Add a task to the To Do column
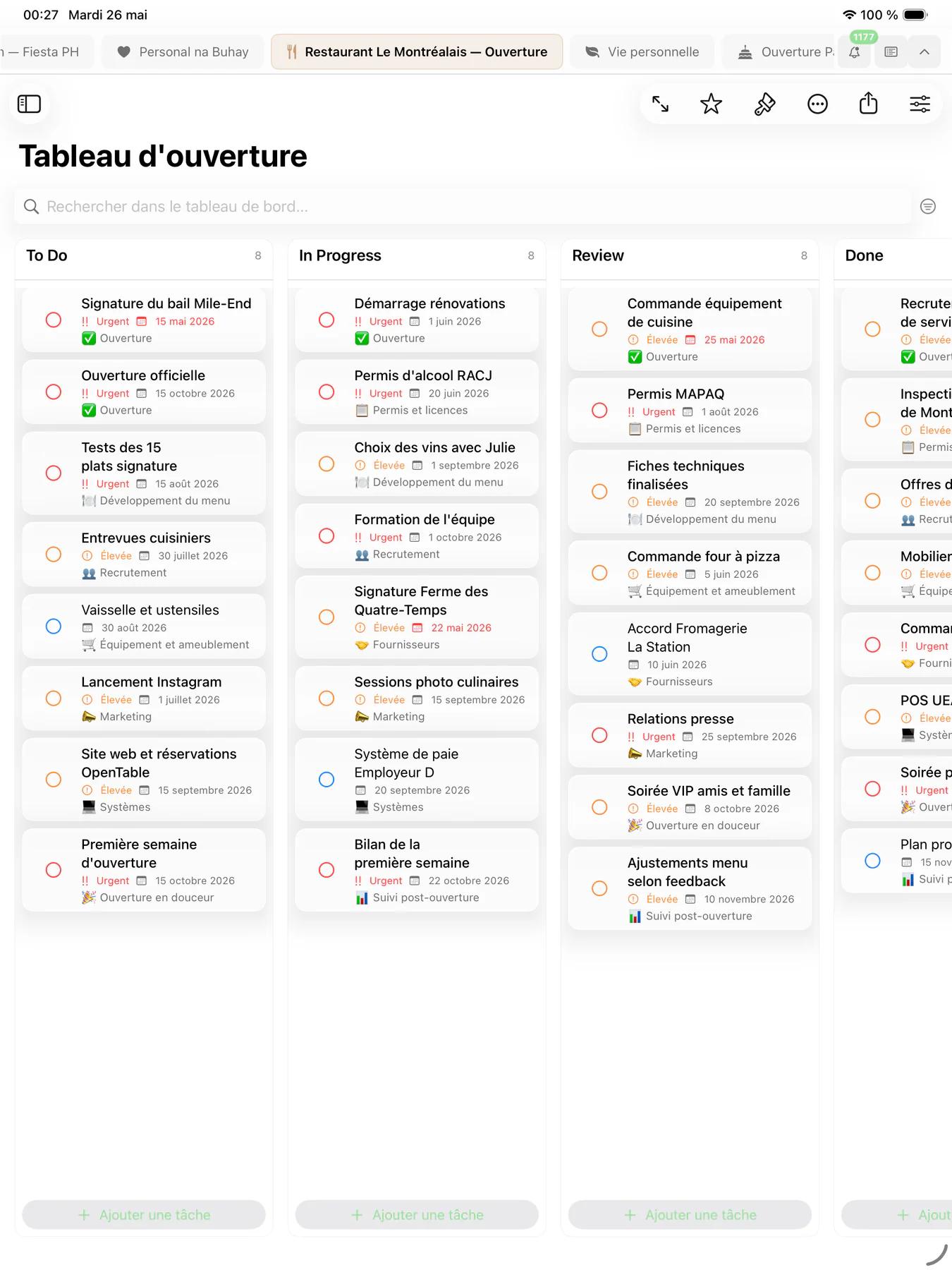The image size is (952, 1270). pos(144,1215)
